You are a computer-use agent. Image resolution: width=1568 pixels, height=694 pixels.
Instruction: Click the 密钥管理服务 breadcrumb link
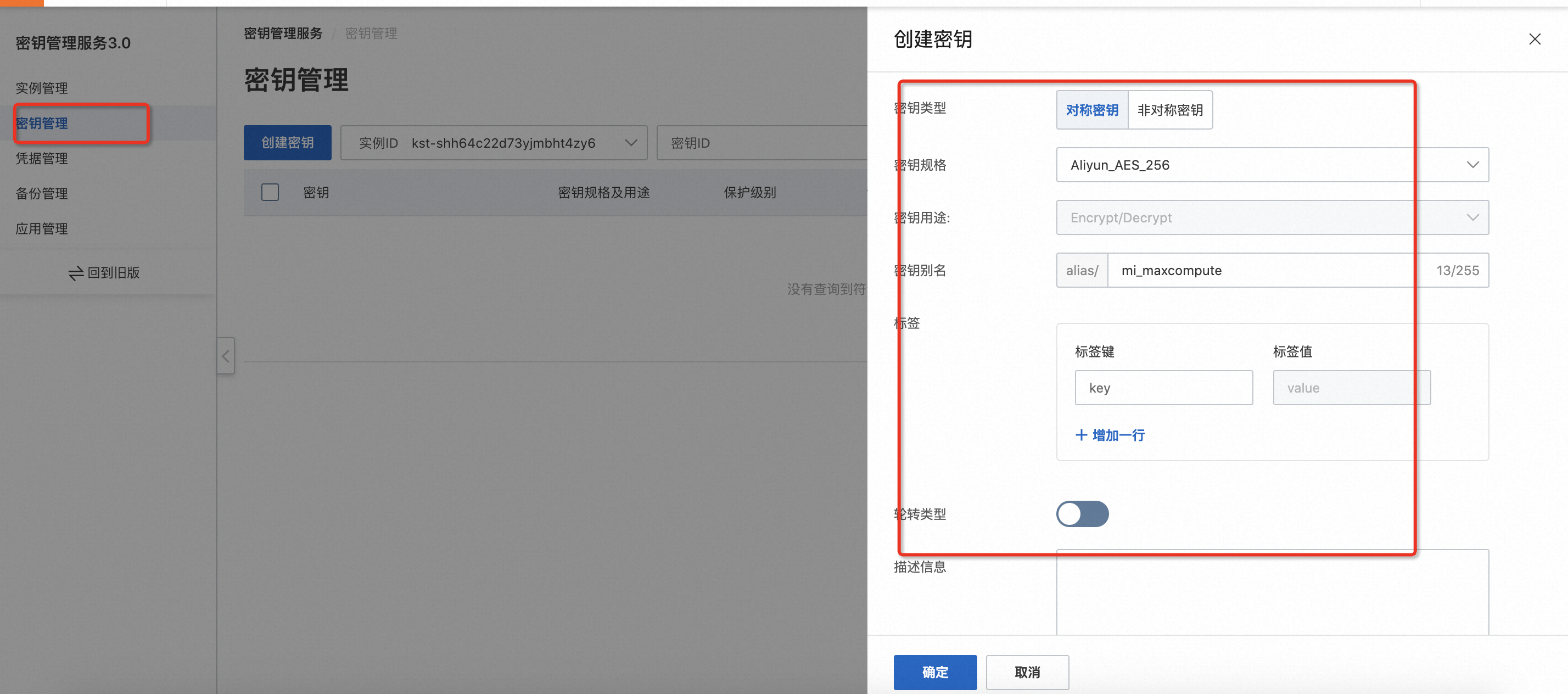click(283, 33)
